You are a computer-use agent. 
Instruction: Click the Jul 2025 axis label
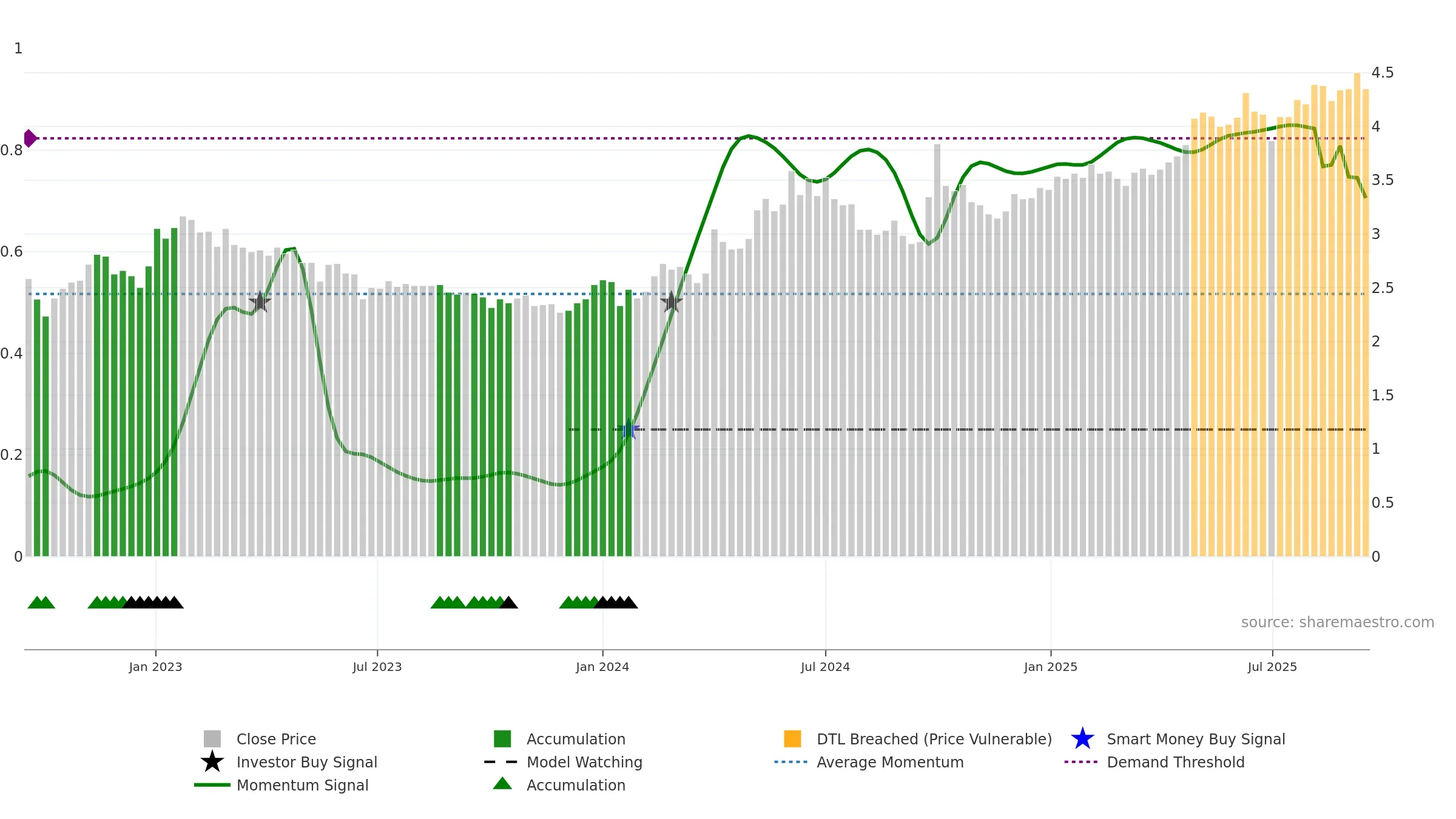pos(1272,667)
